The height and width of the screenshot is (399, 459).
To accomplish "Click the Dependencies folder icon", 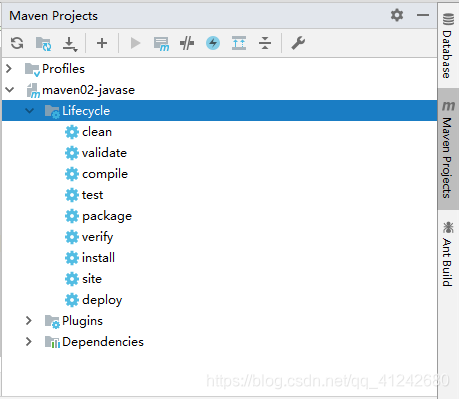I will click(52, 342).
